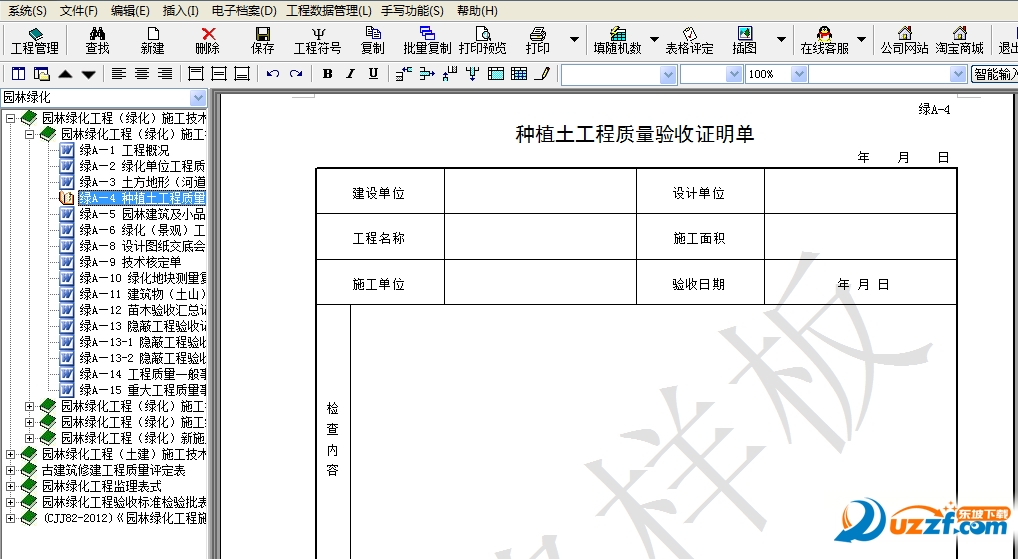This screenshot has height=559, width=1018.
Task: Click the redo arrow icon
Action: 296,74
